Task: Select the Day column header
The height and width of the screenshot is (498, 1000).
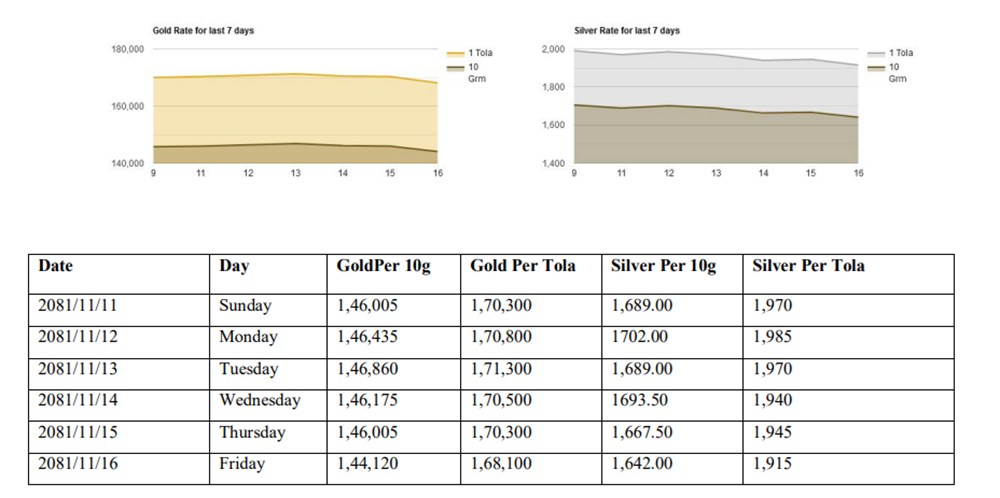Action: (234, 266)
